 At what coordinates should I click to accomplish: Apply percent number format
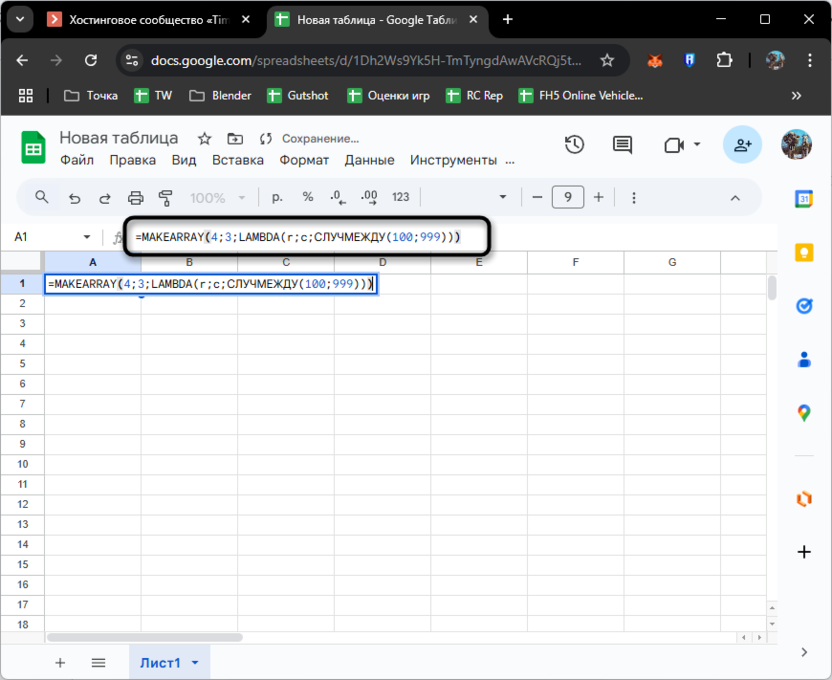[308, 197]
